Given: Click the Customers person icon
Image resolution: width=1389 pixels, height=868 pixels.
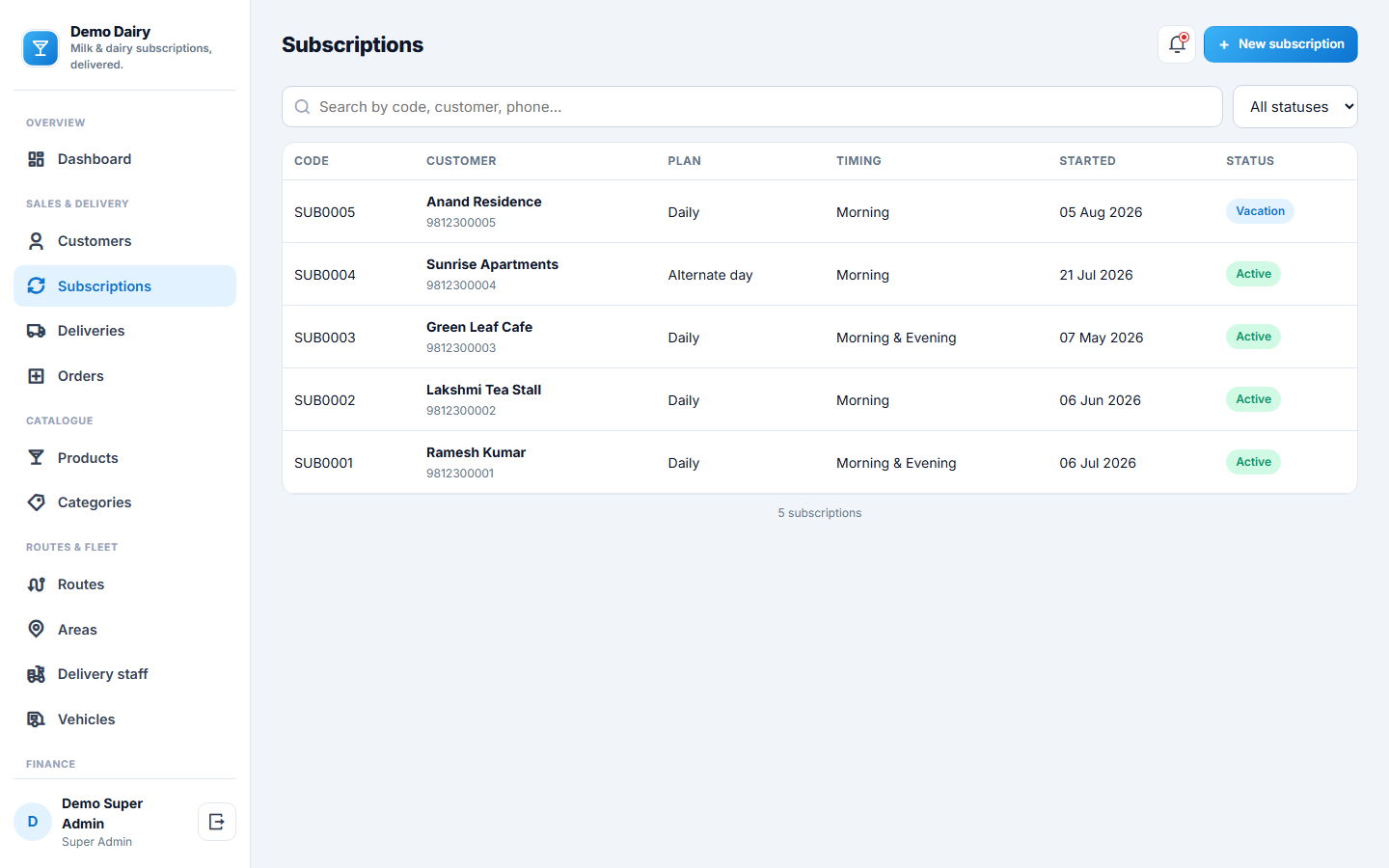Looking at the screenshot, I should 37,241.
